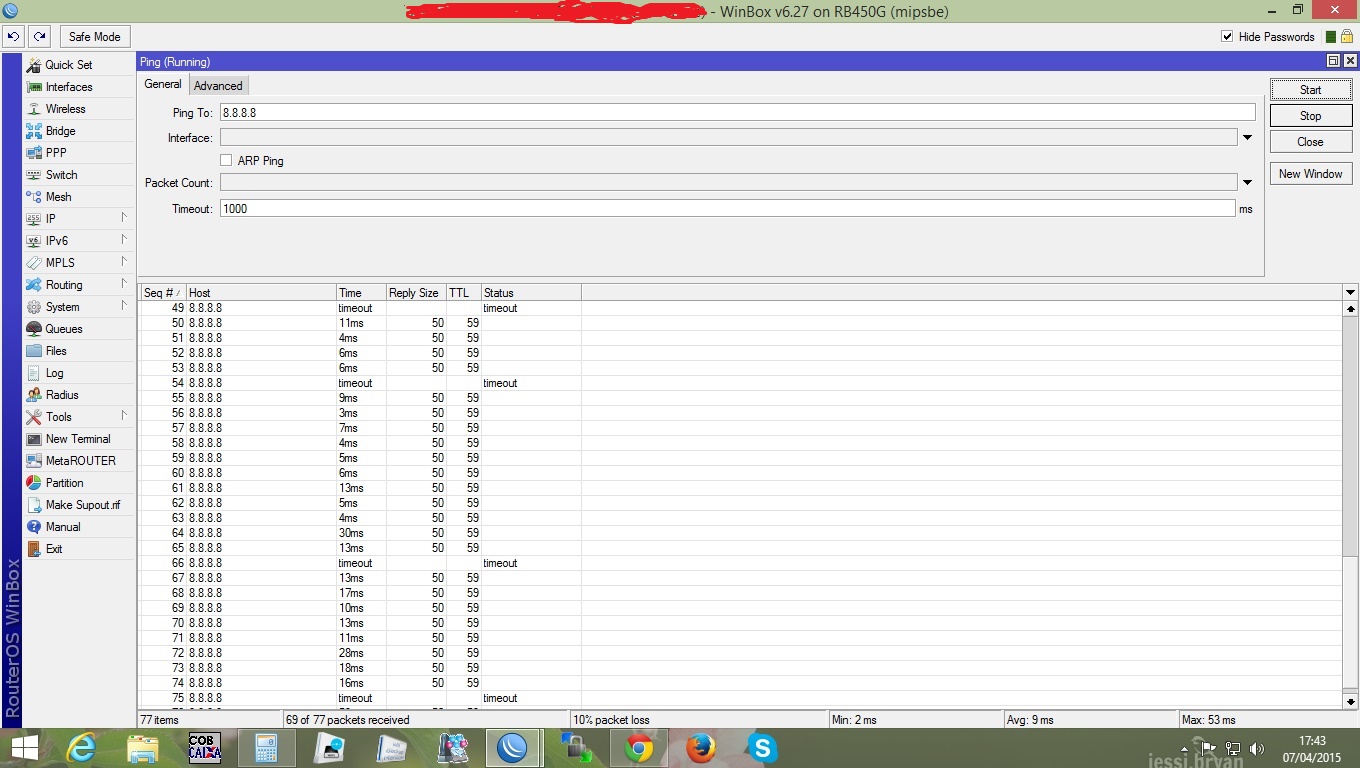Open the Wireless menu item
This screenshot has height=768, width=1360.
[x=78, y=109]
